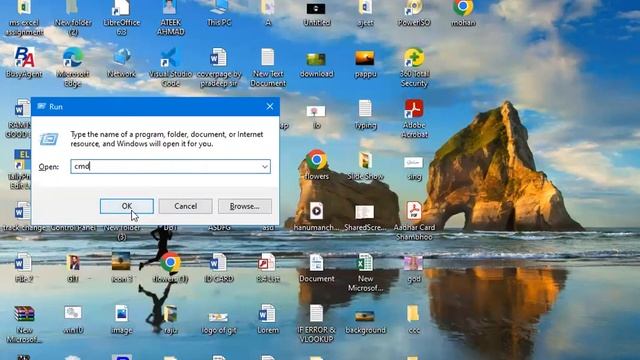
Task: Select the win10 desktop icon
Action: tap(73, 319)
